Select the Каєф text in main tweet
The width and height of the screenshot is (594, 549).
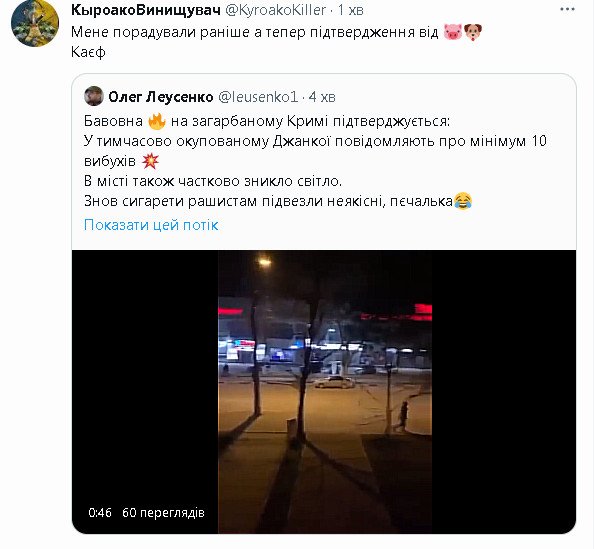click(88, 52)
